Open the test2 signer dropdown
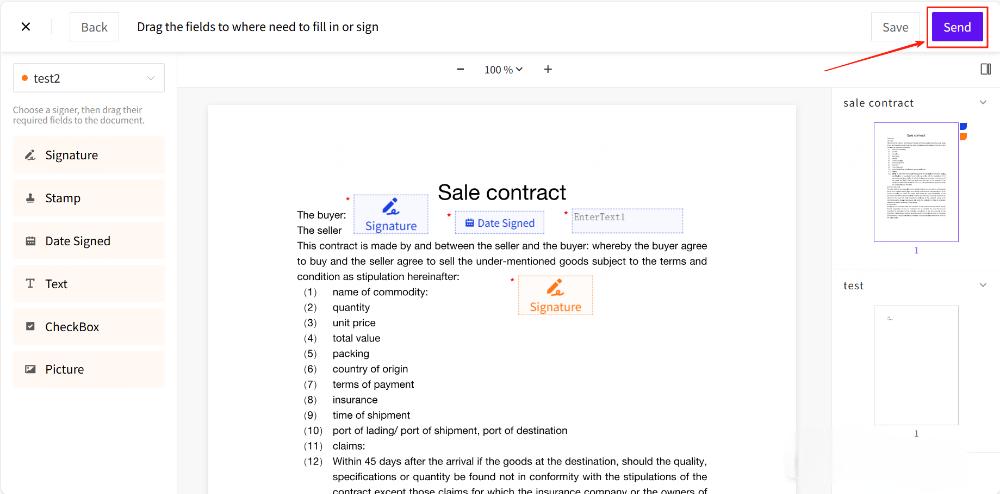 [88, 78]
